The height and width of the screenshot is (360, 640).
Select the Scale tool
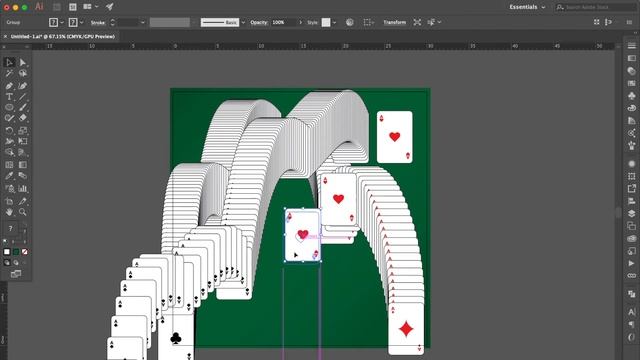tap(22, 131)
